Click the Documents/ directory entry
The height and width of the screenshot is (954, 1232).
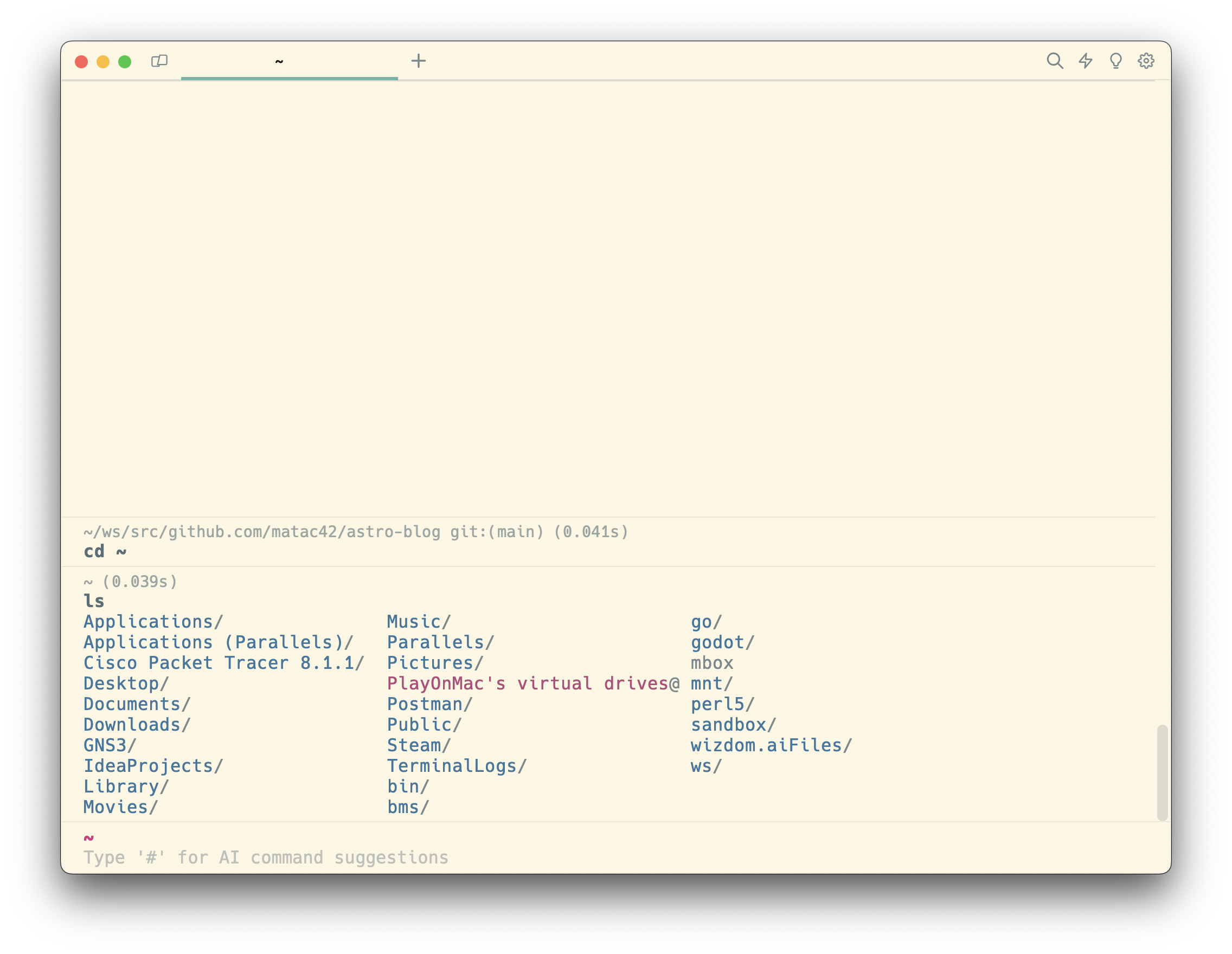[137, 704]
